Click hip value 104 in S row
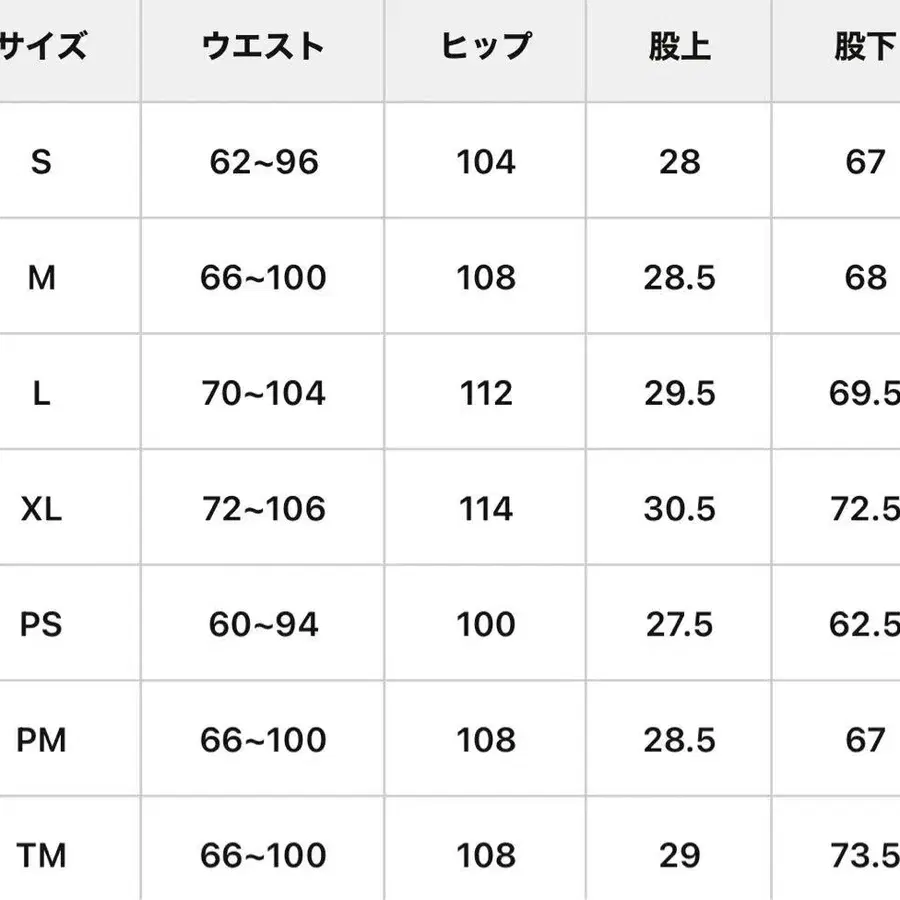 point(486,162)
